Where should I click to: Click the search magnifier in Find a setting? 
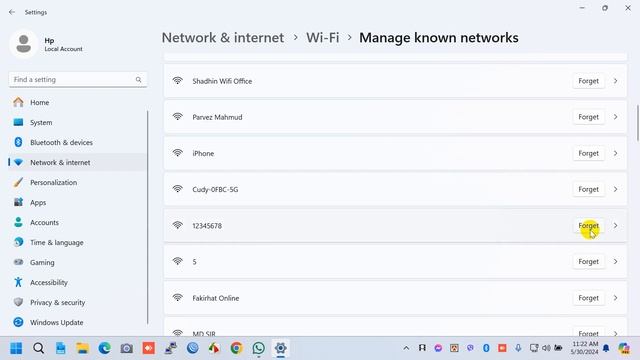[x=138, y=80]
